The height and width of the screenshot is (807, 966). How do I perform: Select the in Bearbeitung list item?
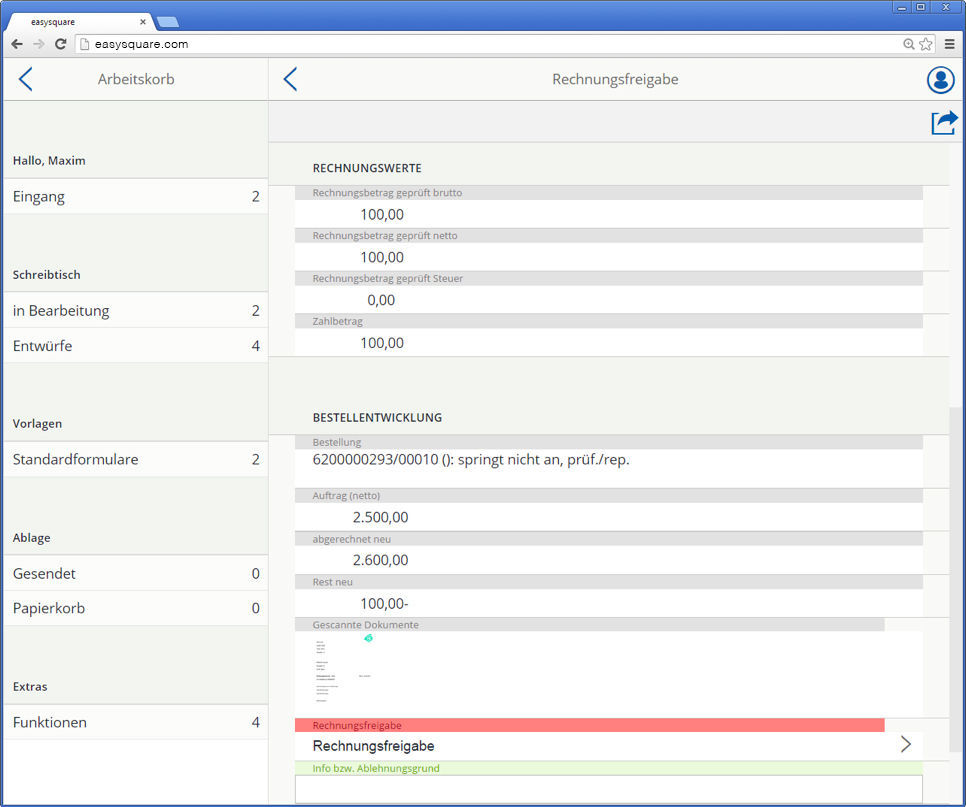pos(135,311)
